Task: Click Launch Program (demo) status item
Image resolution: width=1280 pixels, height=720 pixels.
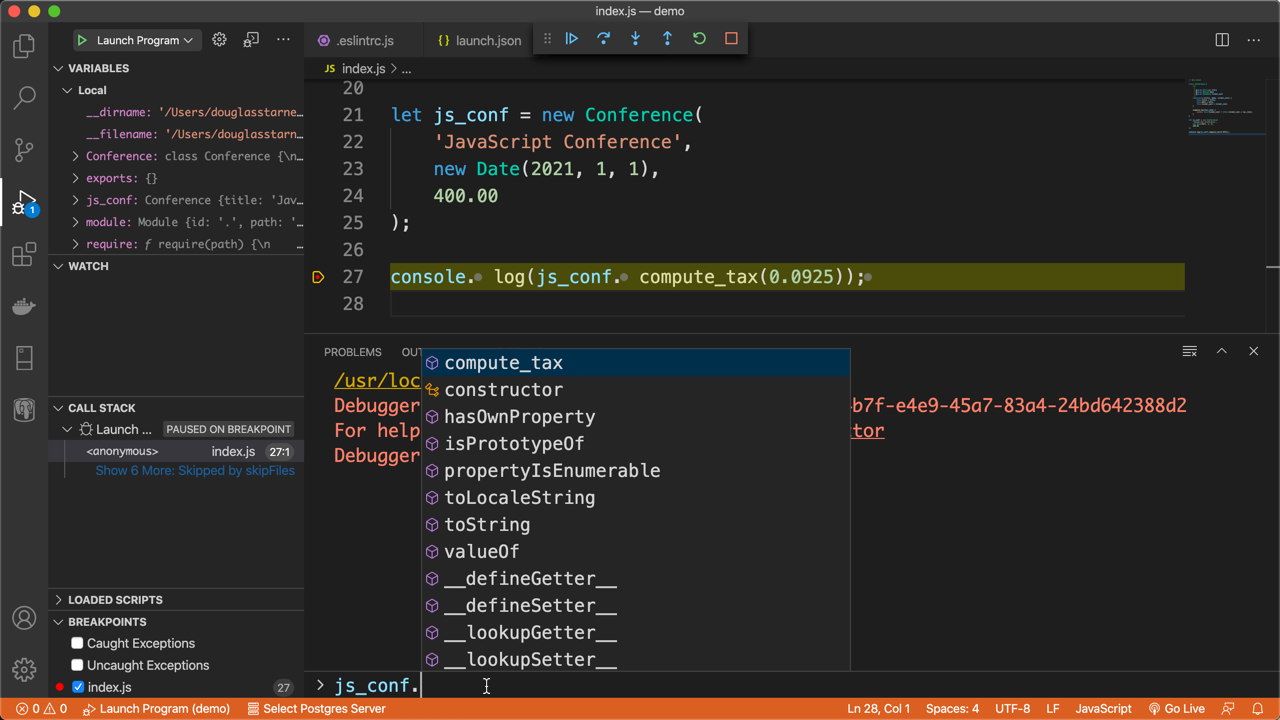Action: 157,709
